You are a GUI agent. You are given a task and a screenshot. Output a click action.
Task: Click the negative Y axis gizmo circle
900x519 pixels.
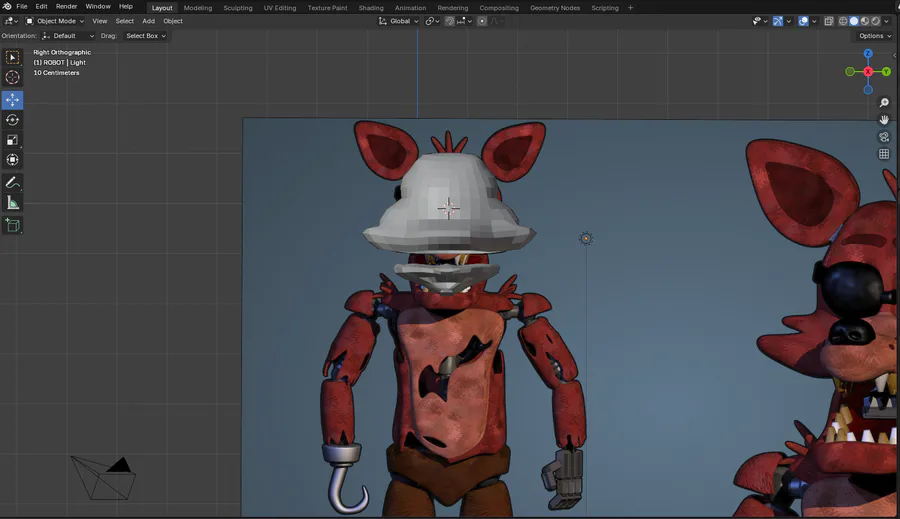849,72
